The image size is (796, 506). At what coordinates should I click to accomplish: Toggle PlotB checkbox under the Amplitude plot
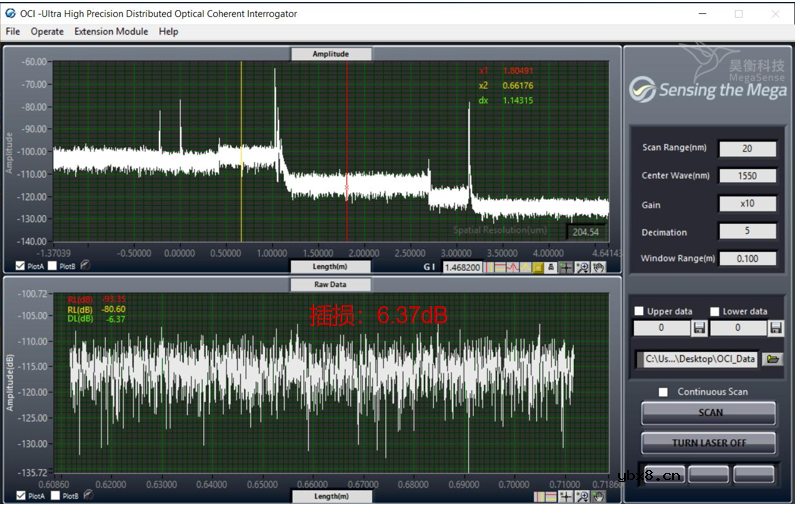53,266
